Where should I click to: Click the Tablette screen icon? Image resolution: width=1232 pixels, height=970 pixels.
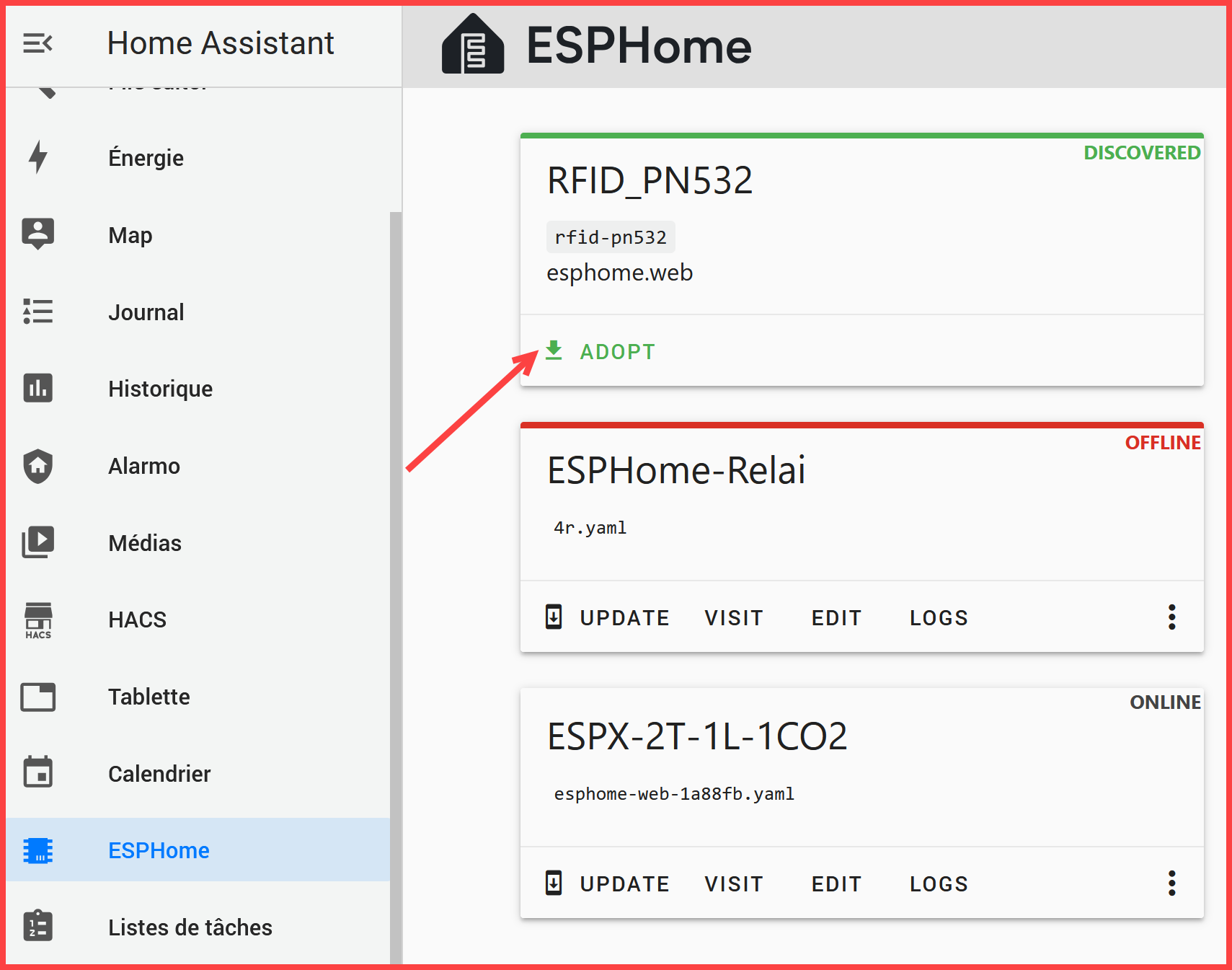38,697
